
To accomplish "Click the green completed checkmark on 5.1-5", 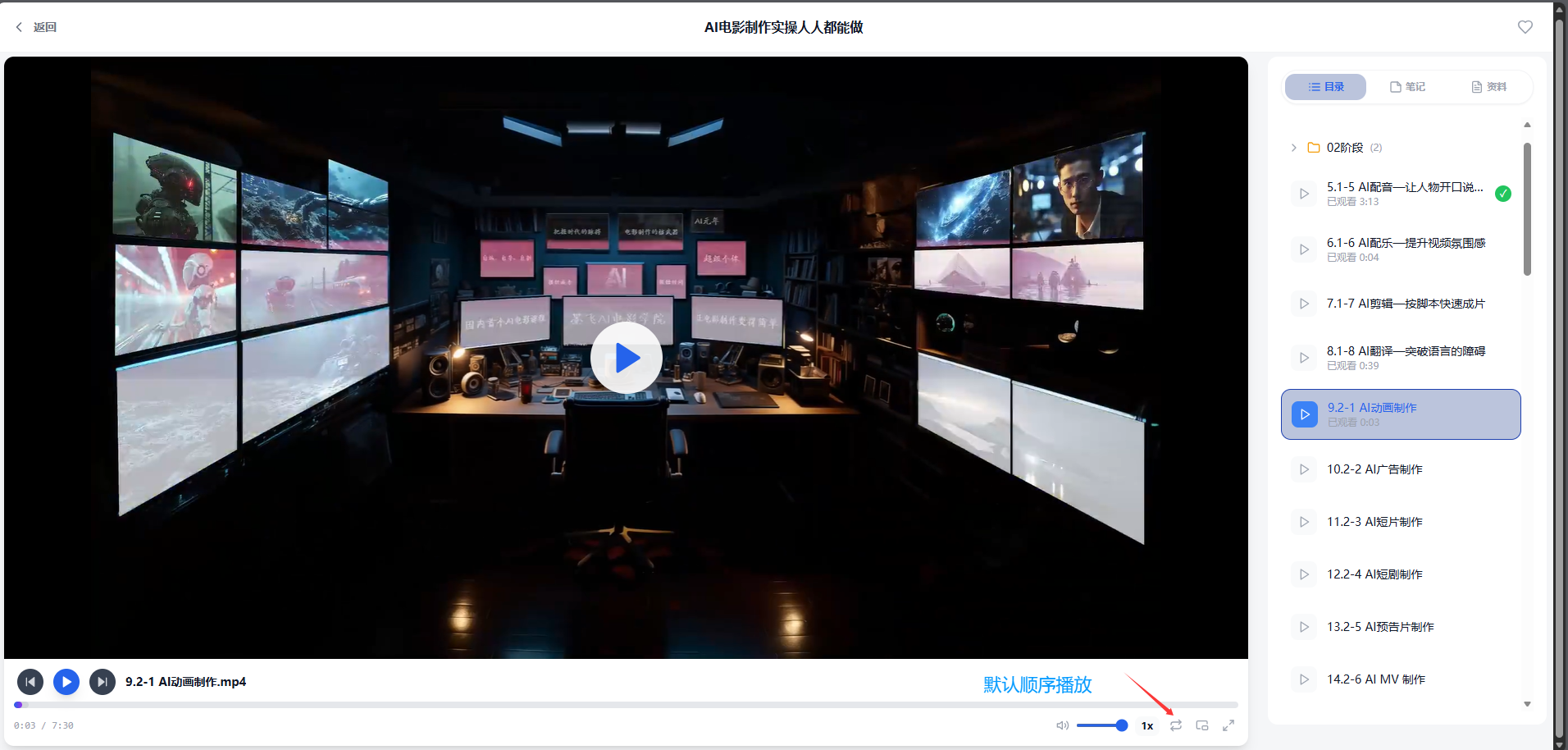I will click(1502, 194).
